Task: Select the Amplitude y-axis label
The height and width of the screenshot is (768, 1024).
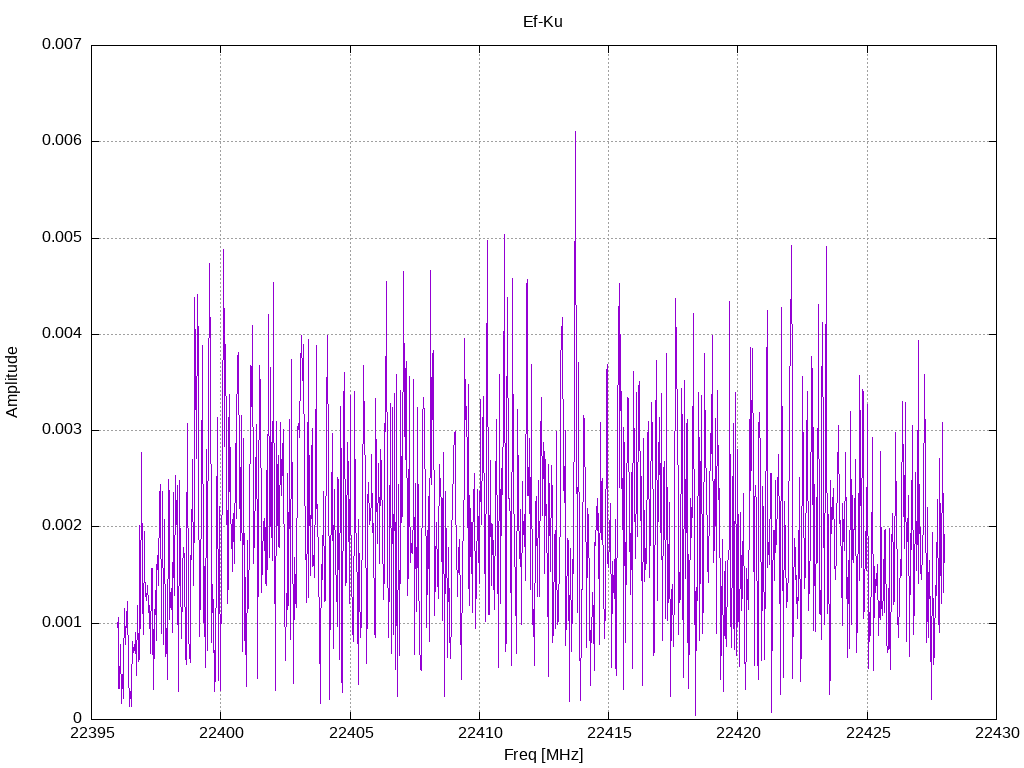Action: click(x=12, y=382)
